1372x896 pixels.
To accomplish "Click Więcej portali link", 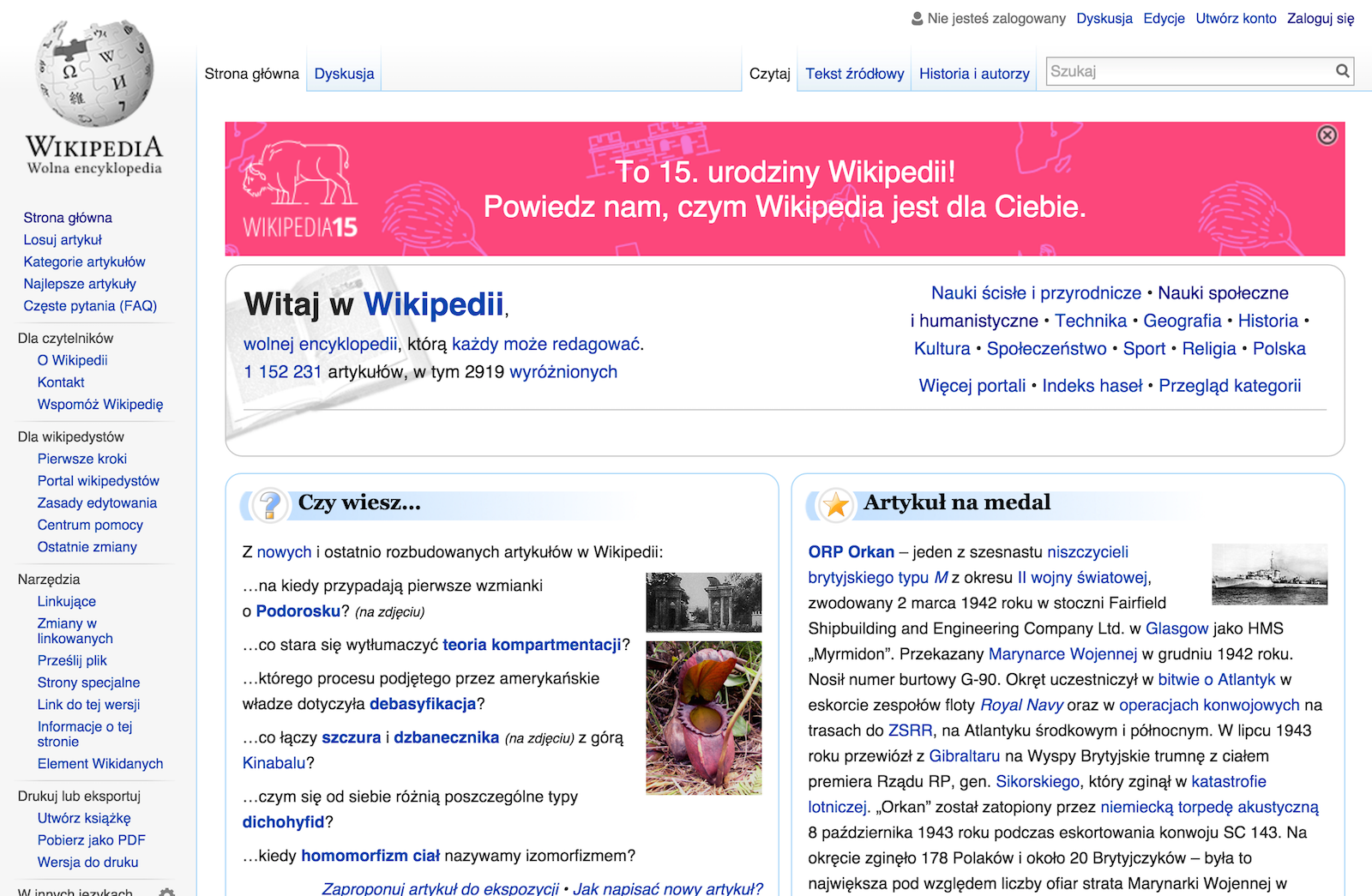I will coord(972,386).
